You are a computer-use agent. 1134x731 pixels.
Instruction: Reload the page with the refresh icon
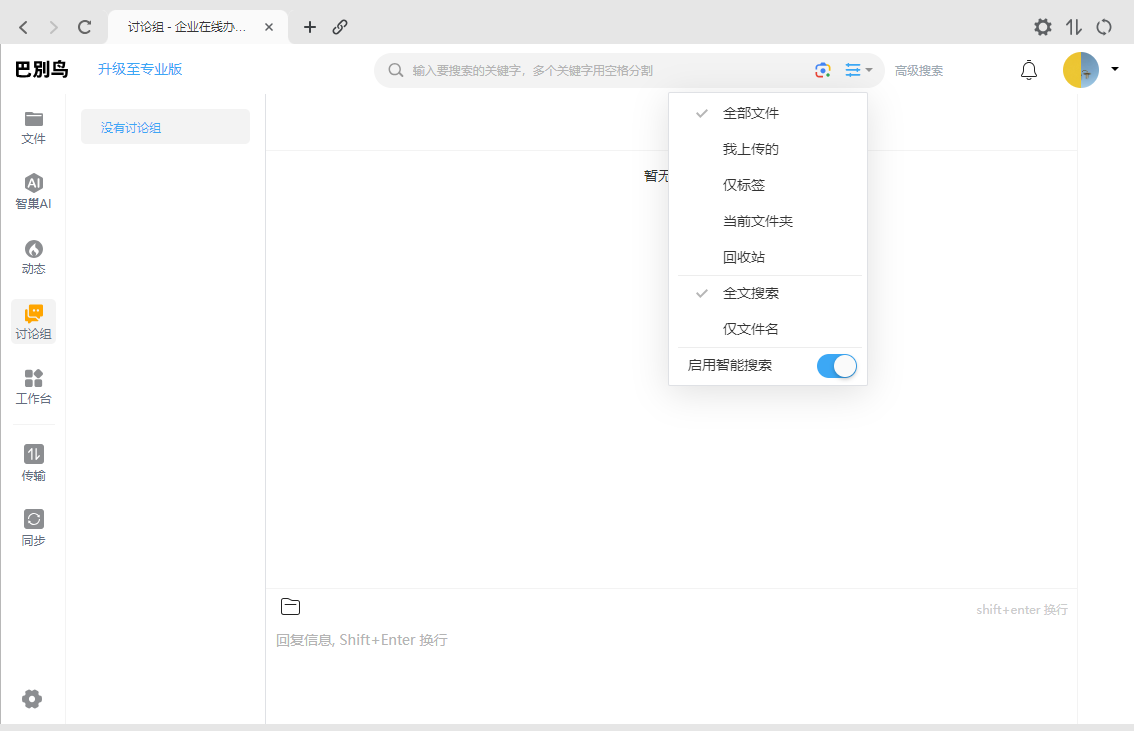[x=85, y=27]
